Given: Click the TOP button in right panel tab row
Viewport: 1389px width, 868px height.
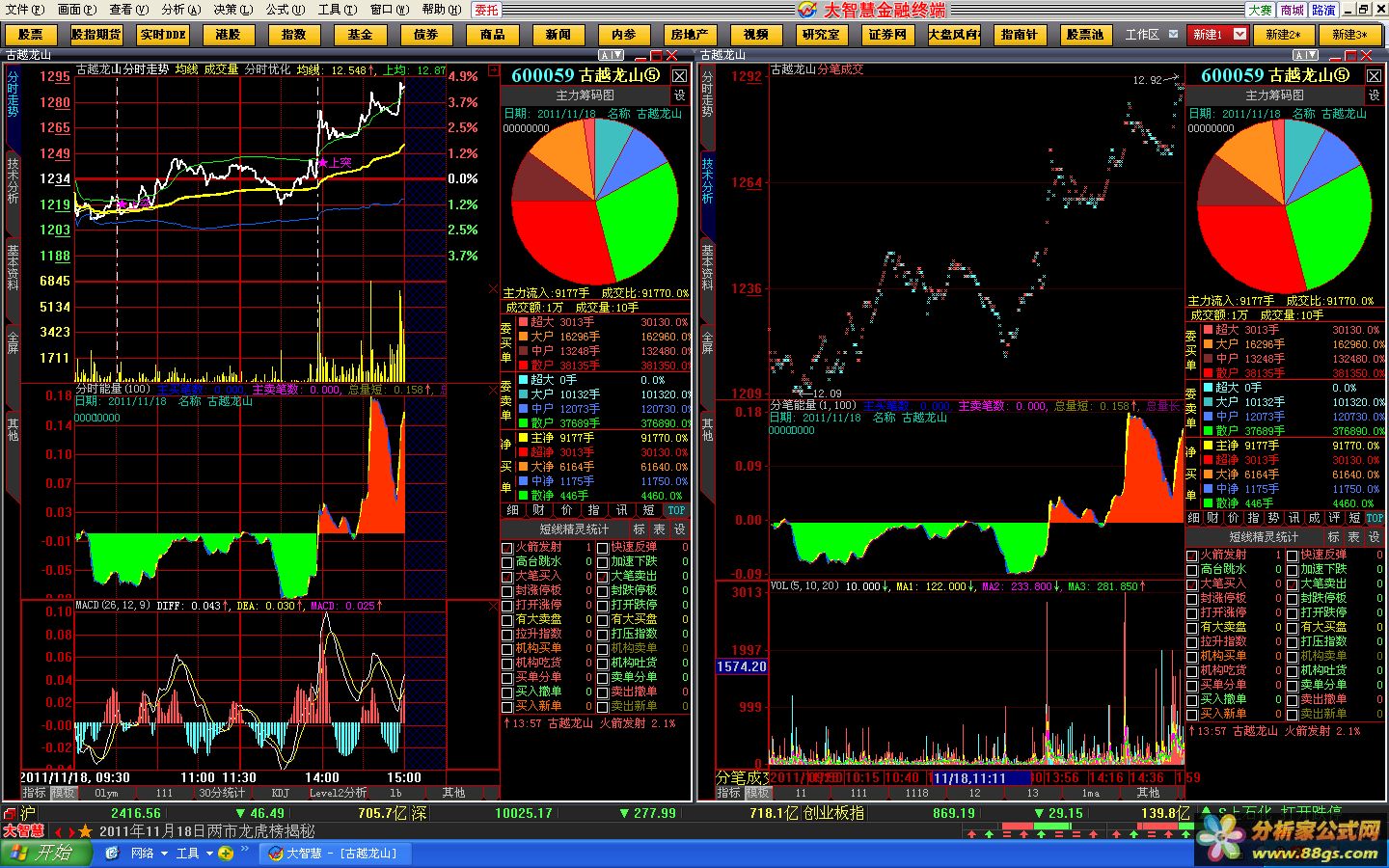Looking at the screenshot, I should click(x=1375, y=518).
